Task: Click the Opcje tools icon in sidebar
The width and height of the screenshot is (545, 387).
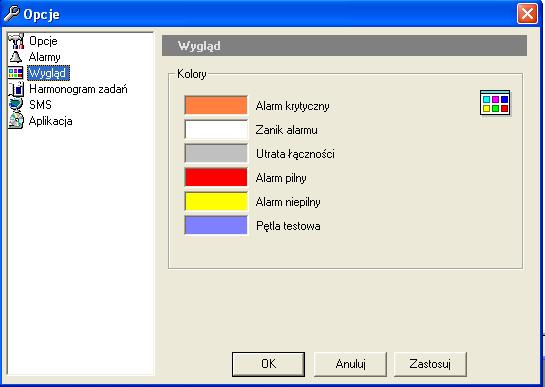Action: (16, 41)
